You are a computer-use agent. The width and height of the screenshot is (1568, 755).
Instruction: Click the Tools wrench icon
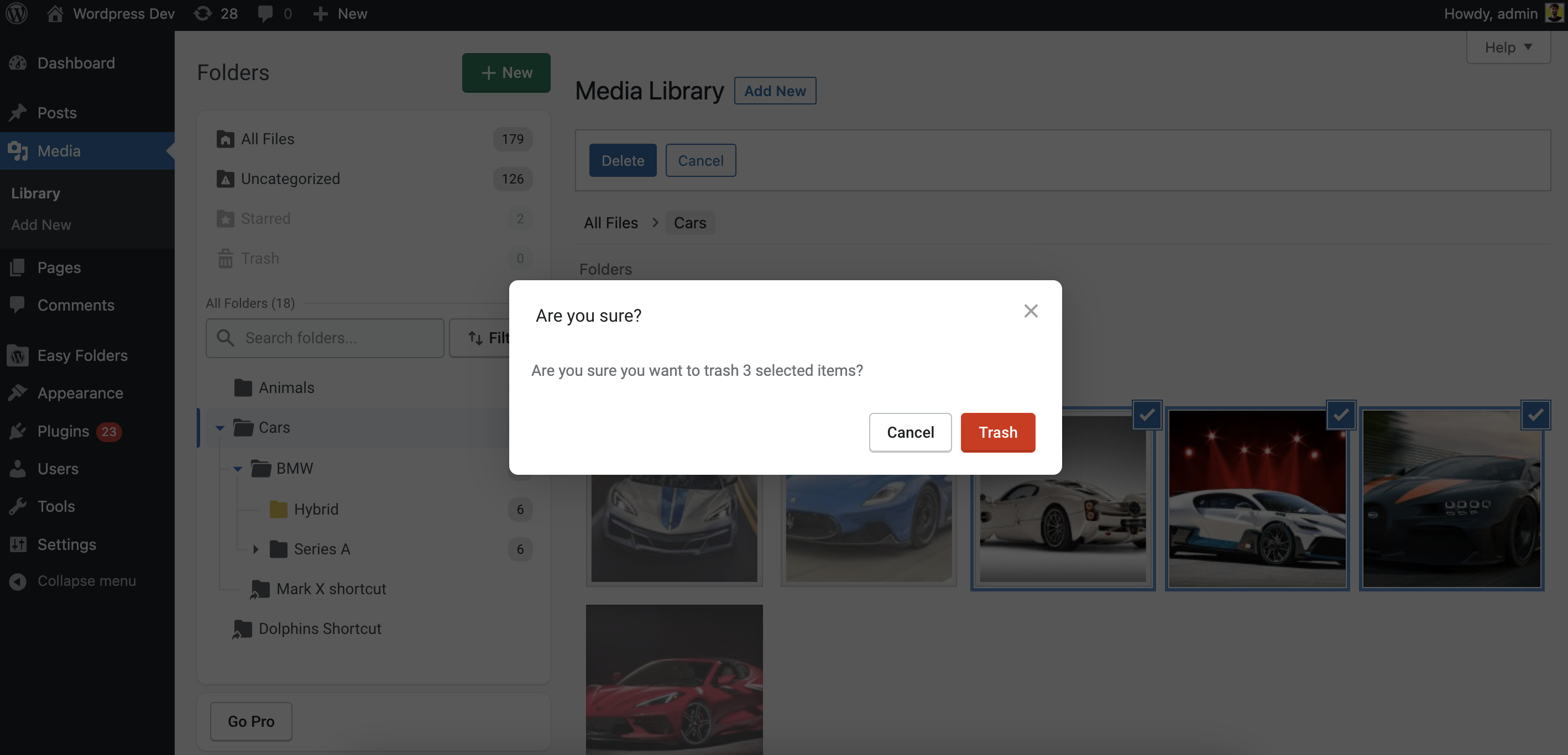point(18,506)
